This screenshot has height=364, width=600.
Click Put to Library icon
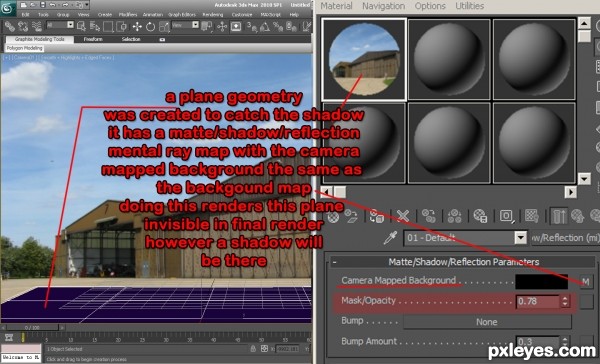coord(480,216)
